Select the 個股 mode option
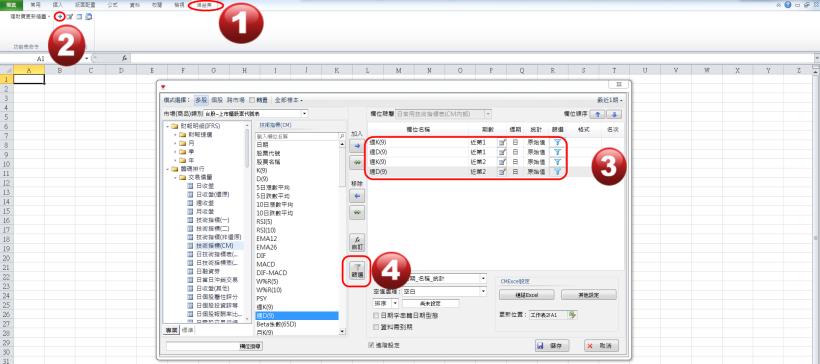Image resolution: width=820 pixels, height=364 pixels. click(x=217, y=99)
